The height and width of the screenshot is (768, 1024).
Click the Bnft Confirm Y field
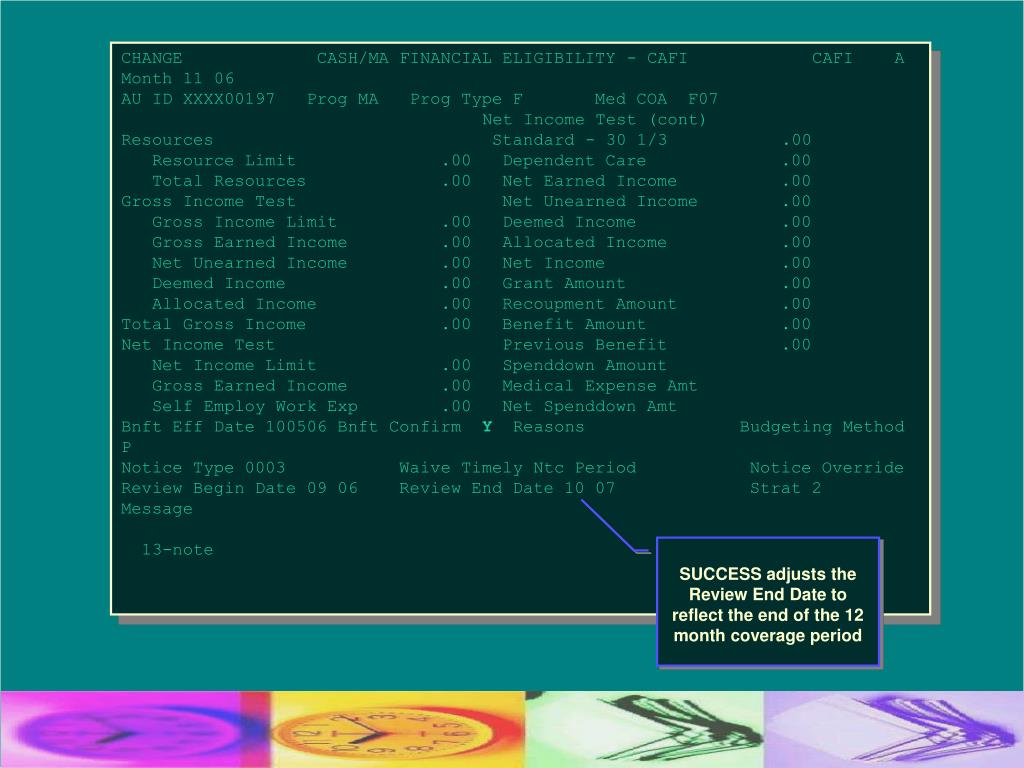point(487,427)
